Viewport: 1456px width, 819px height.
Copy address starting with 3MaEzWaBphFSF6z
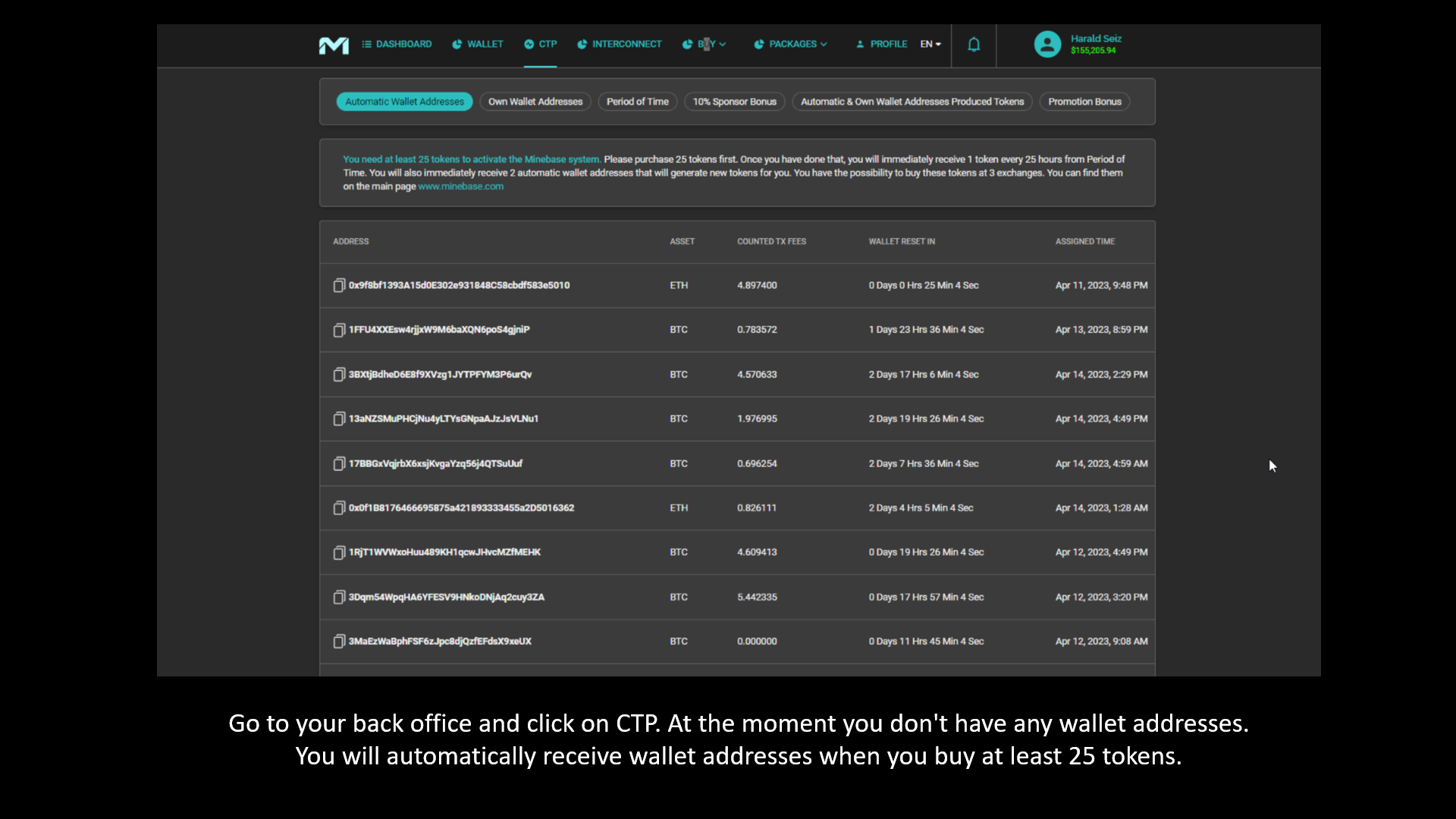point(339,642)
